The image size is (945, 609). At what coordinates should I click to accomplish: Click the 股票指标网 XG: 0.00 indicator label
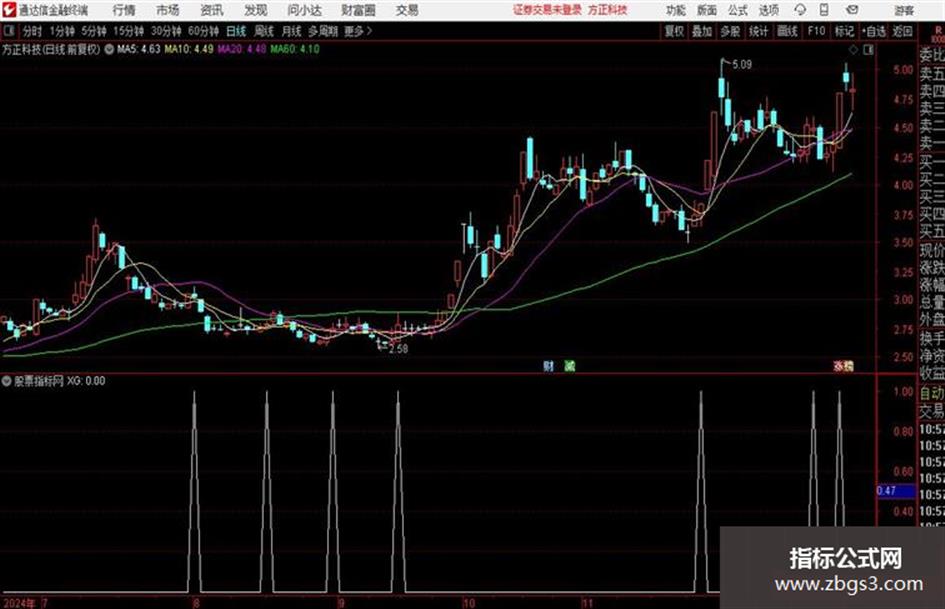(60, 381)
